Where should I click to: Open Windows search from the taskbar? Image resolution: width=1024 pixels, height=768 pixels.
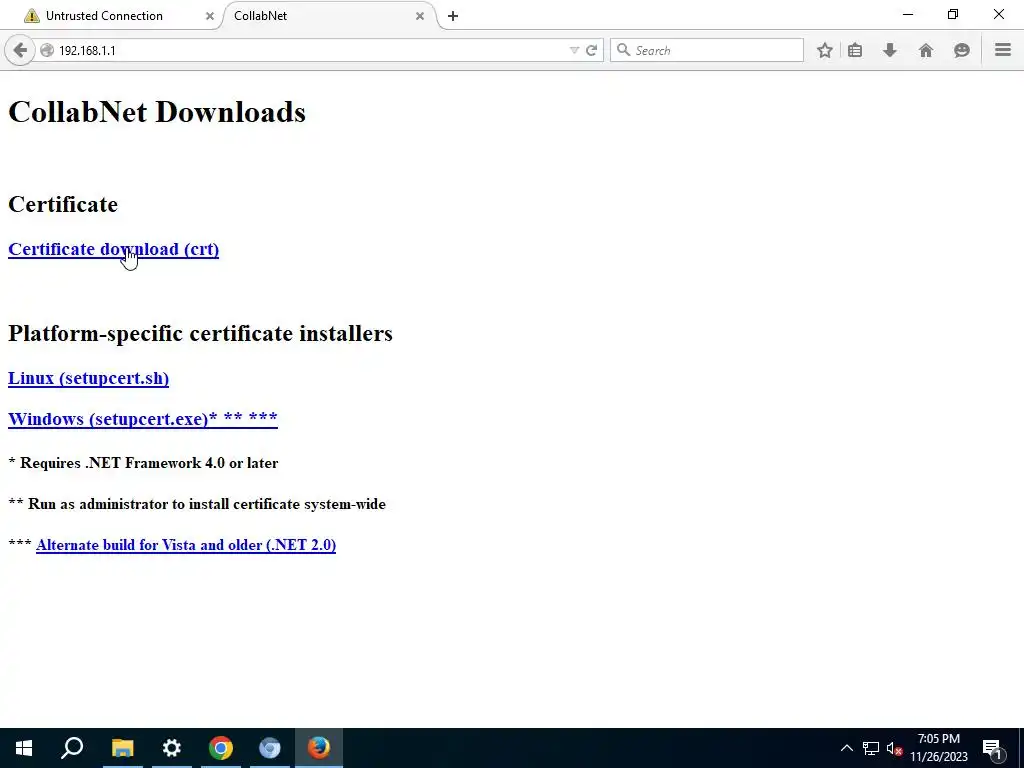[x=72, y=748]
